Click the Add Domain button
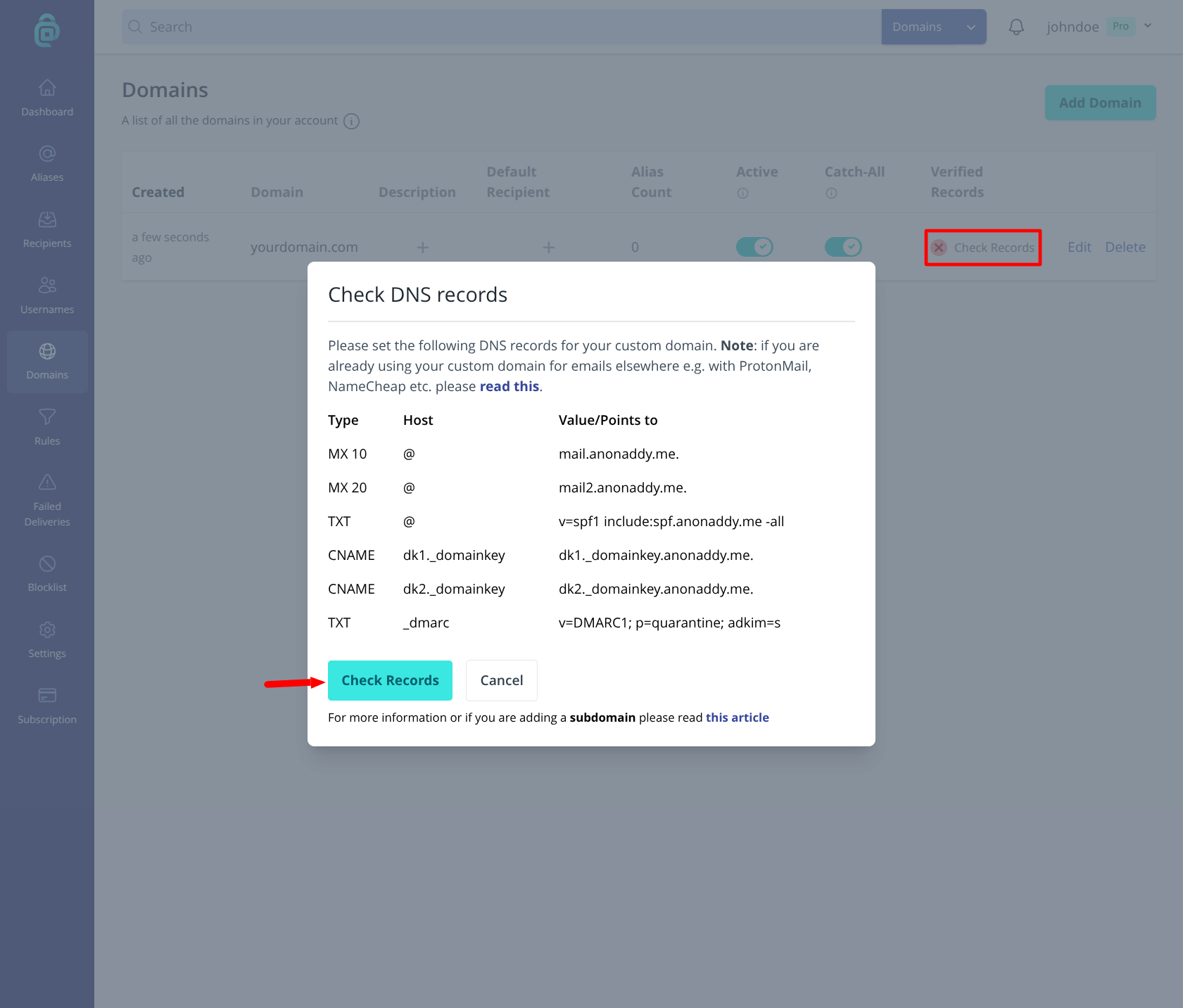The width and height of the screenshot is (1183, 1008). (1100, 103)
